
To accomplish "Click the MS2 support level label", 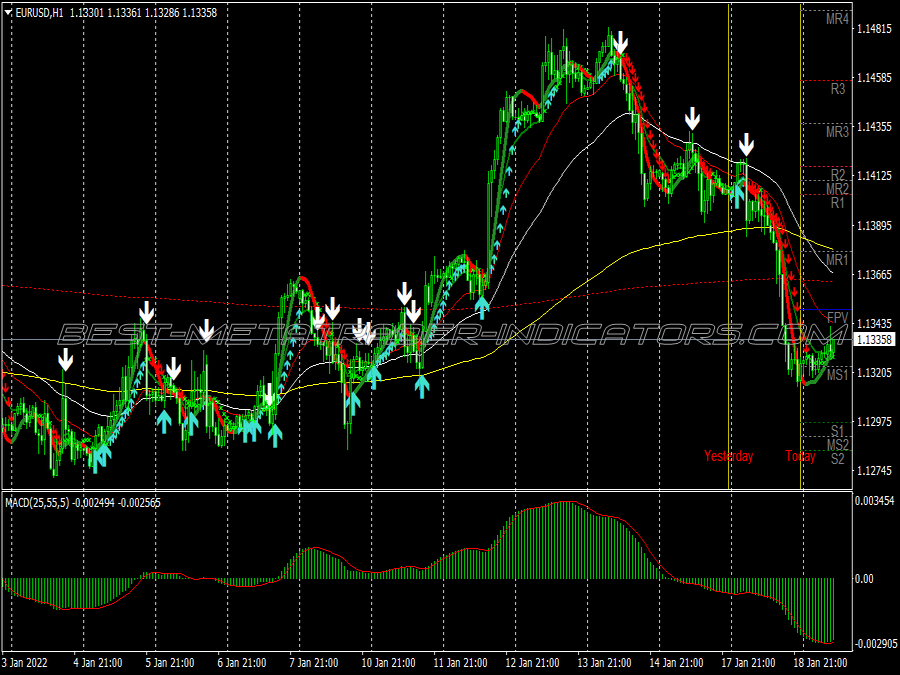I will pyautogui.click(x=838, y=445).
